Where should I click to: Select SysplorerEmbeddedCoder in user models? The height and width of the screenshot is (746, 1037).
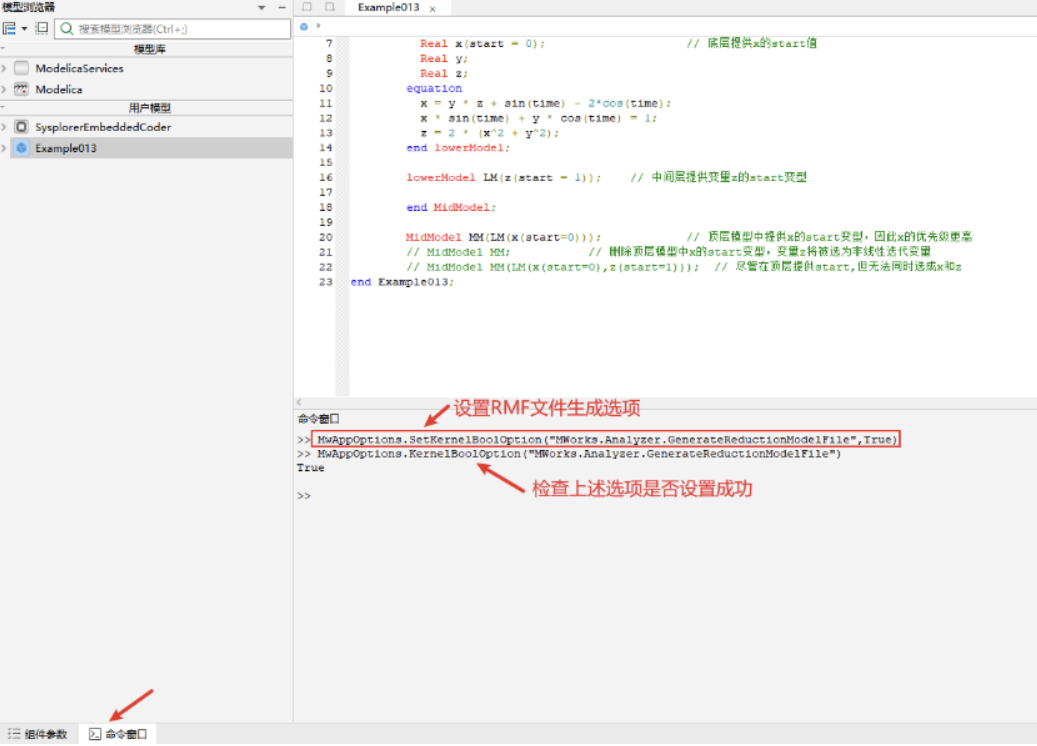point(103,127)
